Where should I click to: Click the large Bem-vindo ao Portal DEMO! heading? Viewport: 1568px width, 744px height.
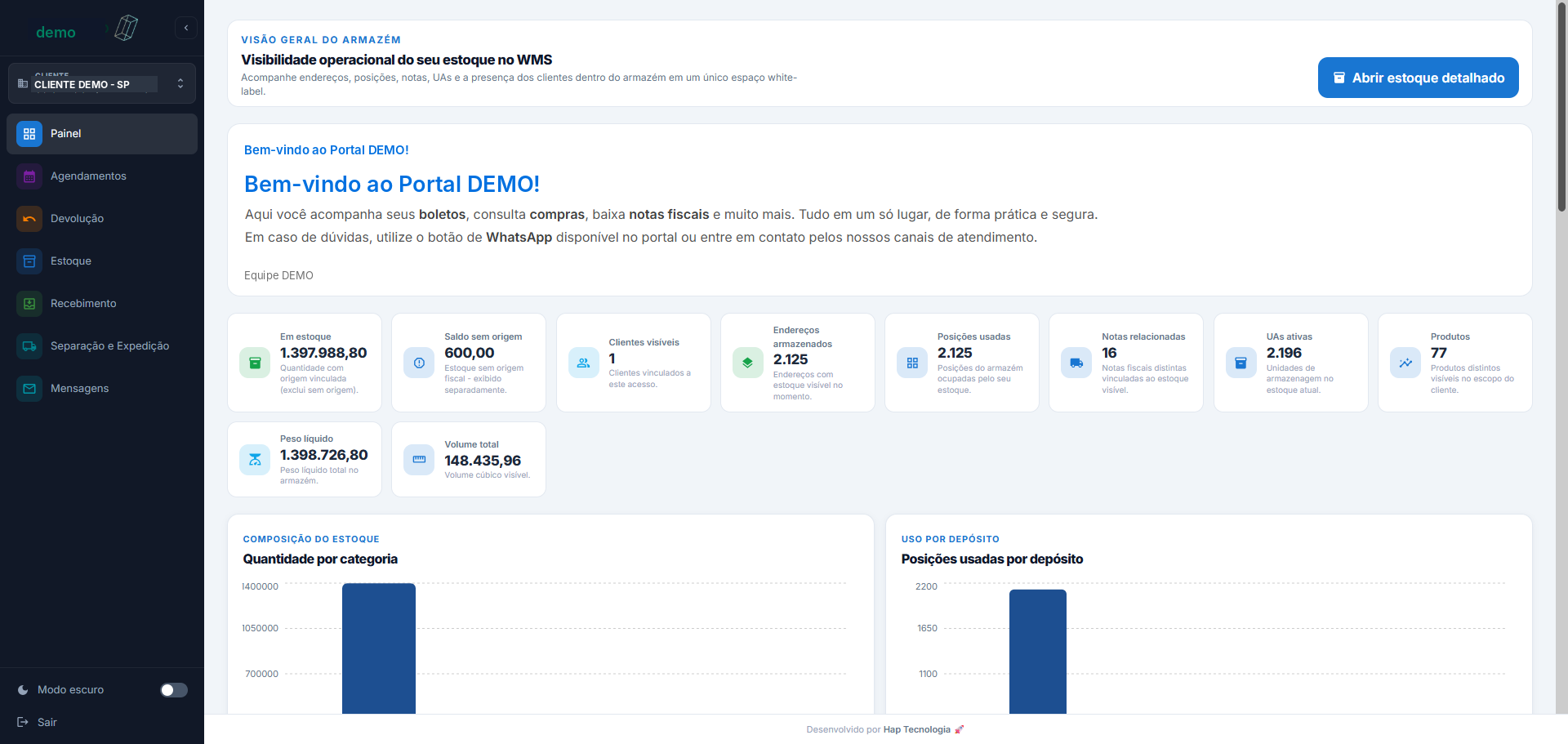pos(392,185)
